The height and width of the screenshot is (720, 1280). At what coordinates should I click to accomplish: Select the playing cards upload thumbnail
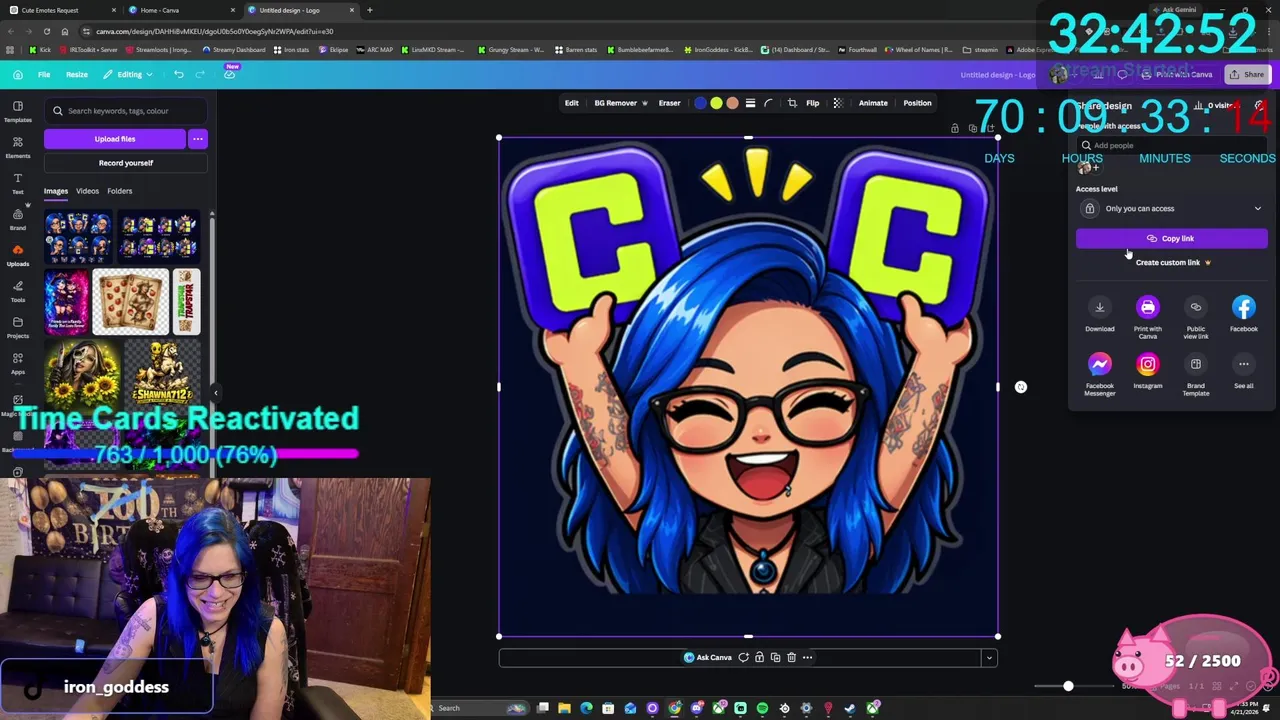tap(131, 301)
